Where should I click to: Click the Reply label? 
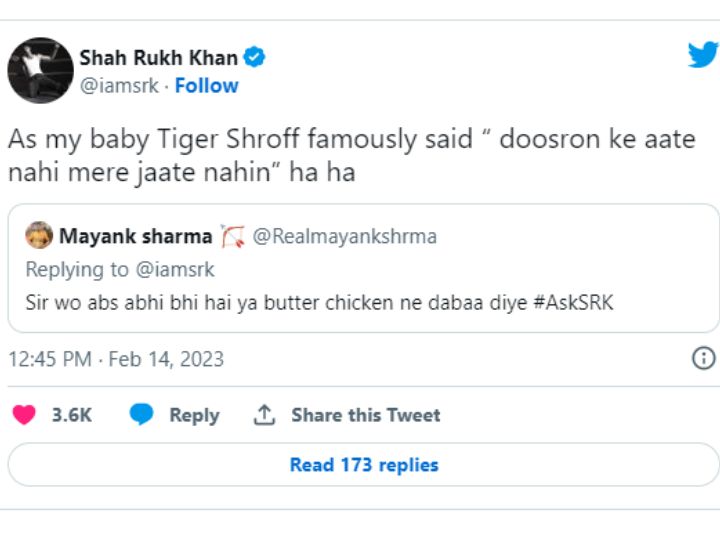tap(194, 416)
